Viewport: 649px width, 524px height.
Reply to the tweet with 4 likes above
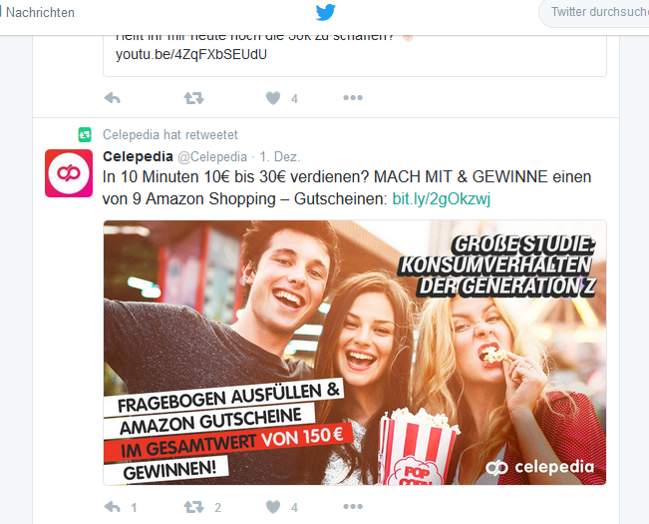click(x=112, y=98)
